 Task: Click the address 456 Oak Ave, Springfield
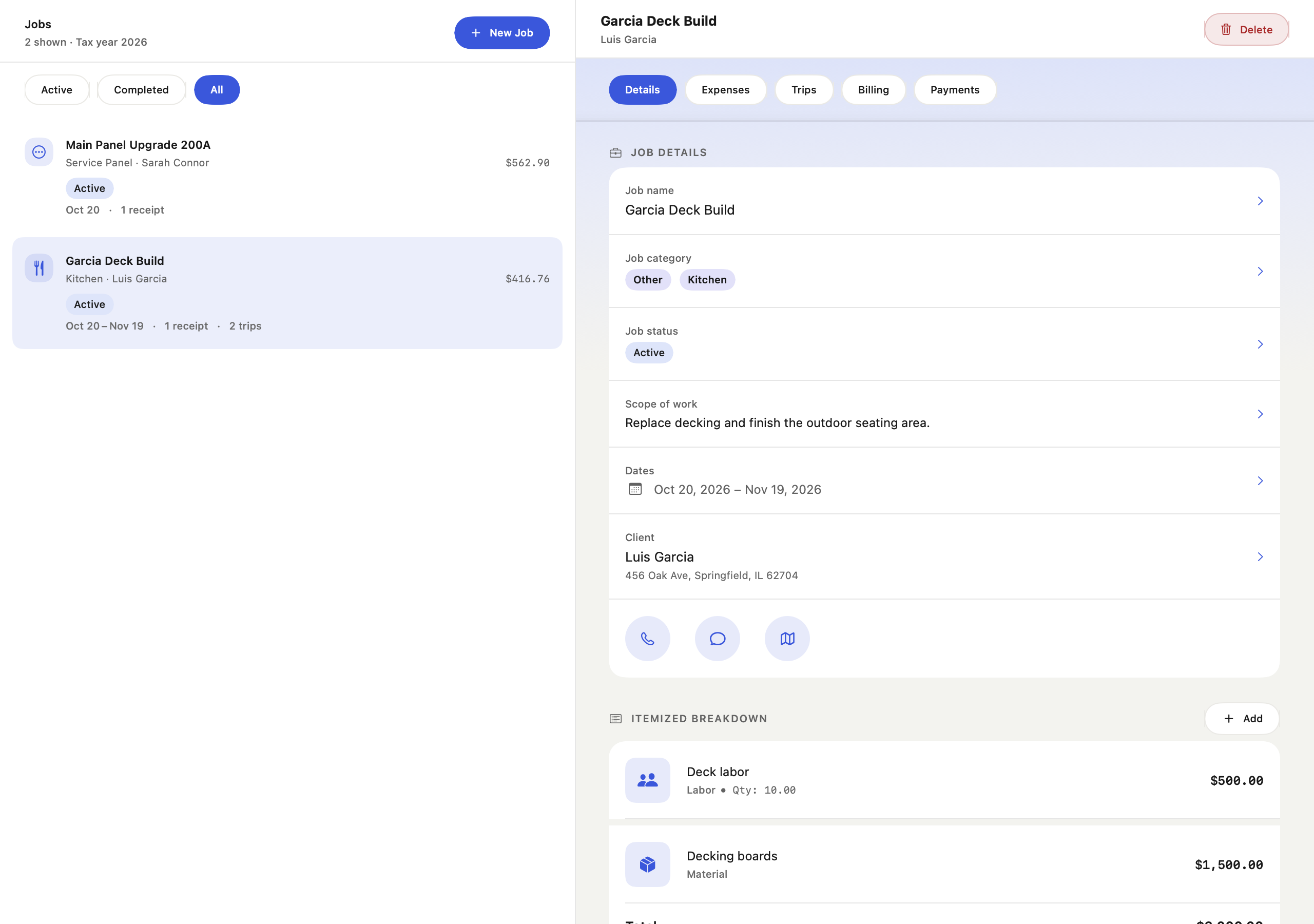pos(711,575)
